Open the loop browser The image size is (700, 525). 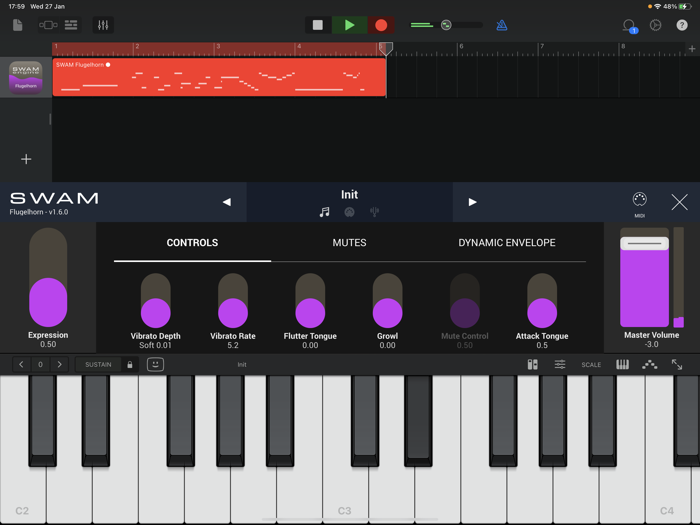[x=629, y=25]
